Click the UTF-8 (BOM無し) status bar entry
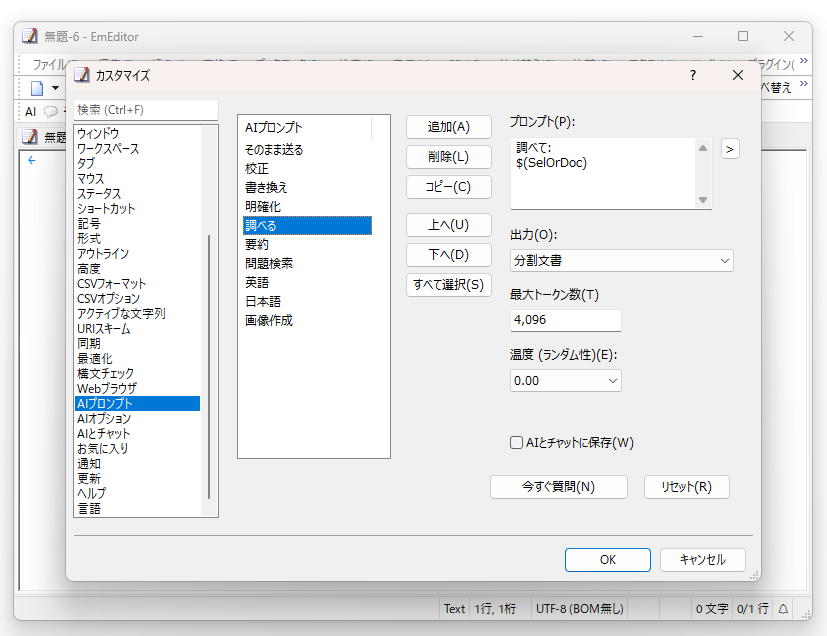The width and height of the screenshot is (827, 636). (580, 609)
